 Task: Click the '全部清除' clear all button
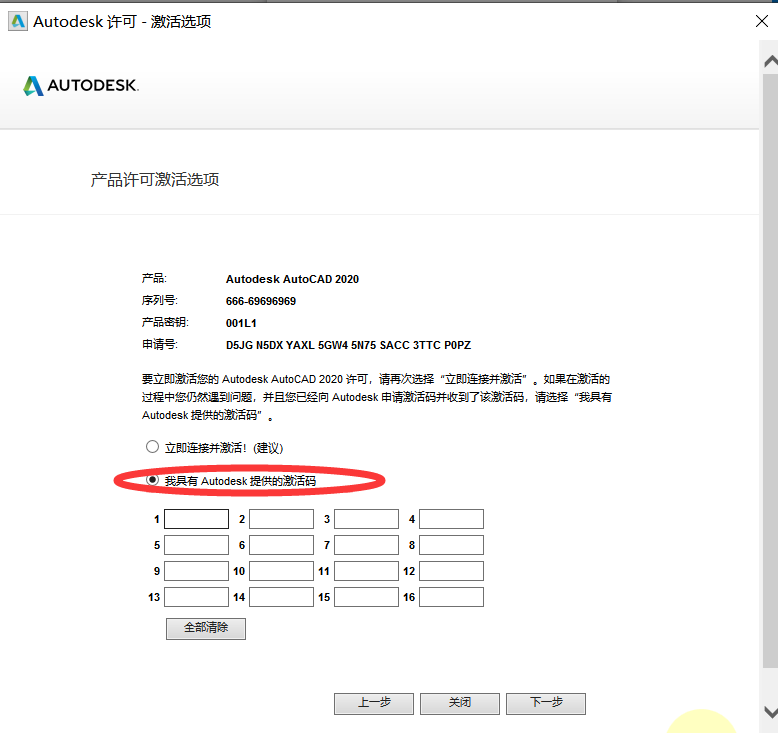coord(206,629)
